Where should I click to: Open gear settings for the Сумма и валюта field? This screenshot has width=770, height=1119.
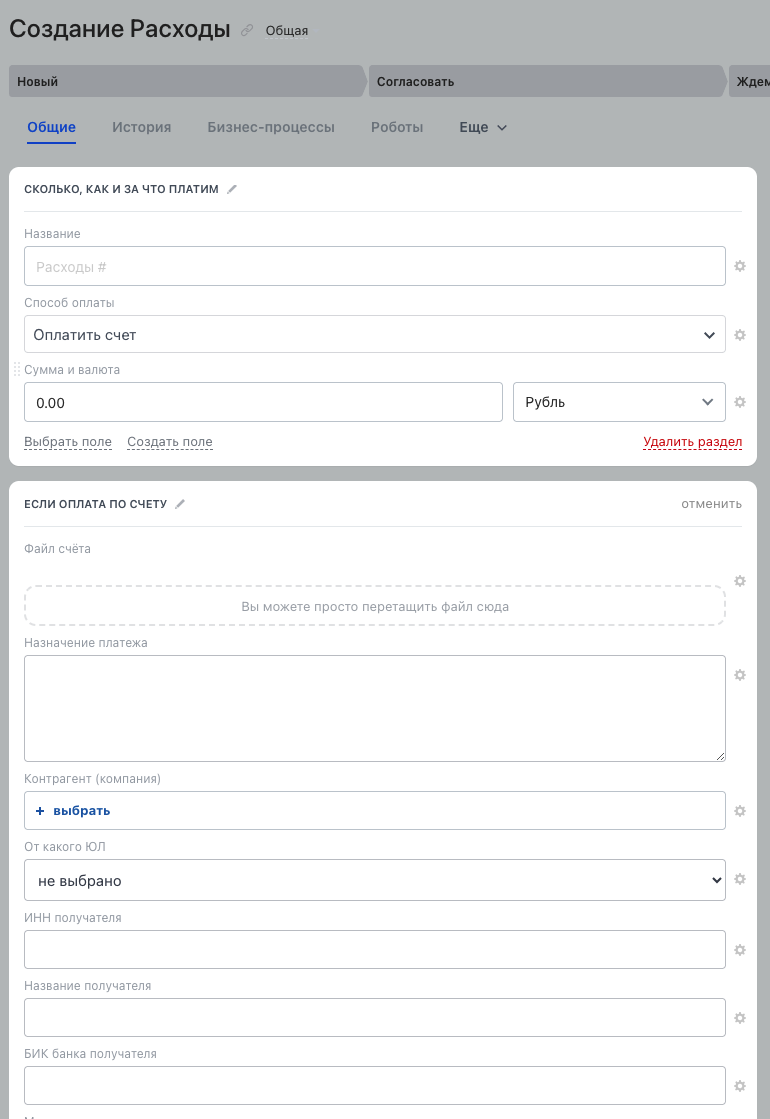740,402
